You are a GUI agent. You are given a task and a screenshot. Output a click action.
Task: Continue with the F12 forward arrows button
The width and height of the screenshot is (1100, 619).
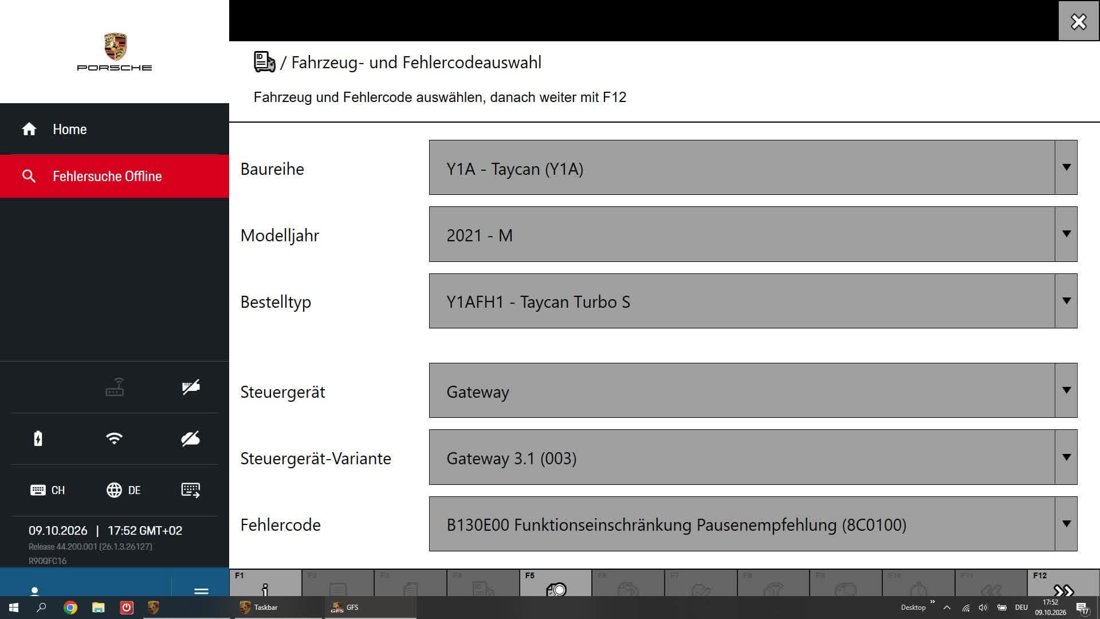pyautogui.click(x=1064, y=583)
